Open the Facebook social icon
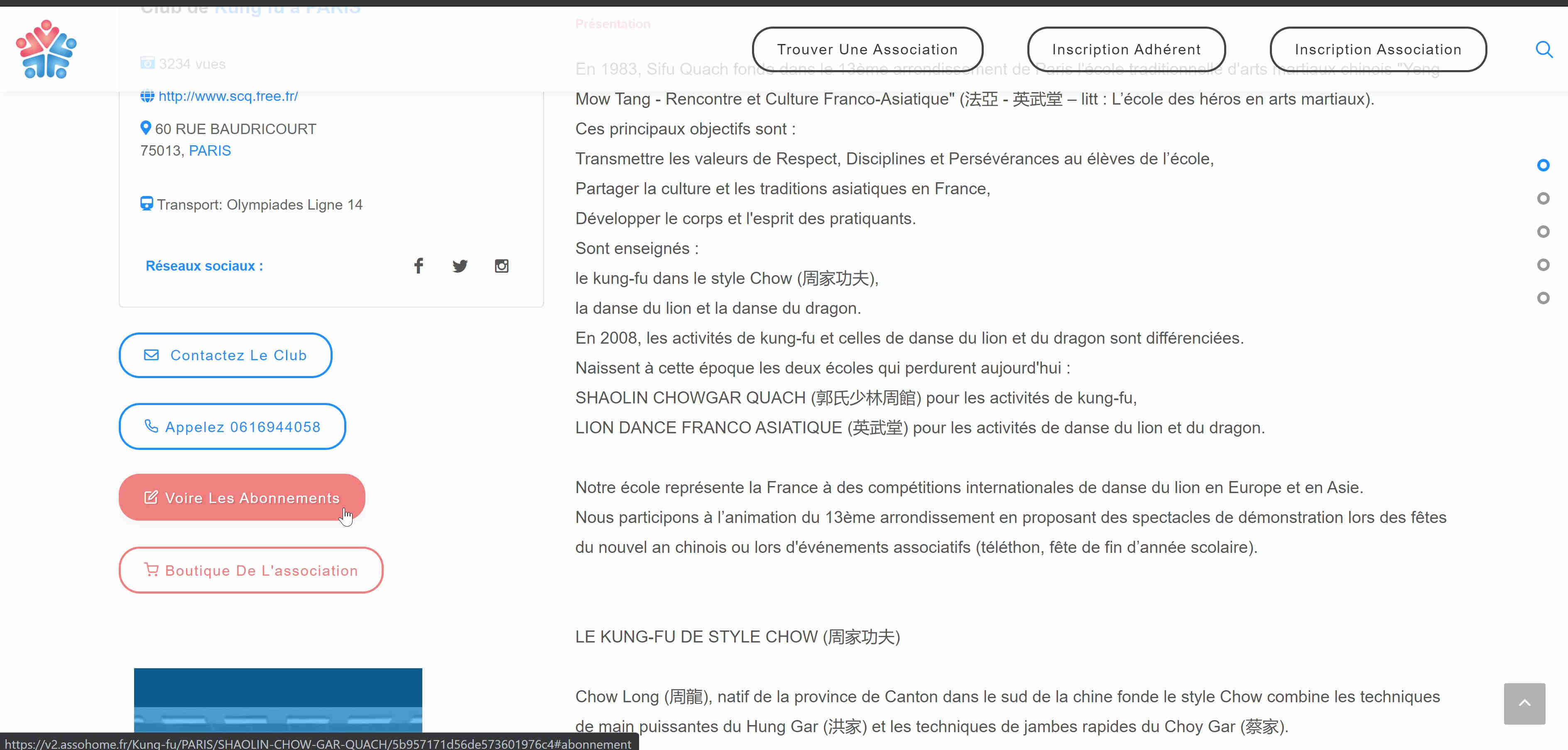The width and height of the screenshot is (1568, 750). tap(418, 266)
